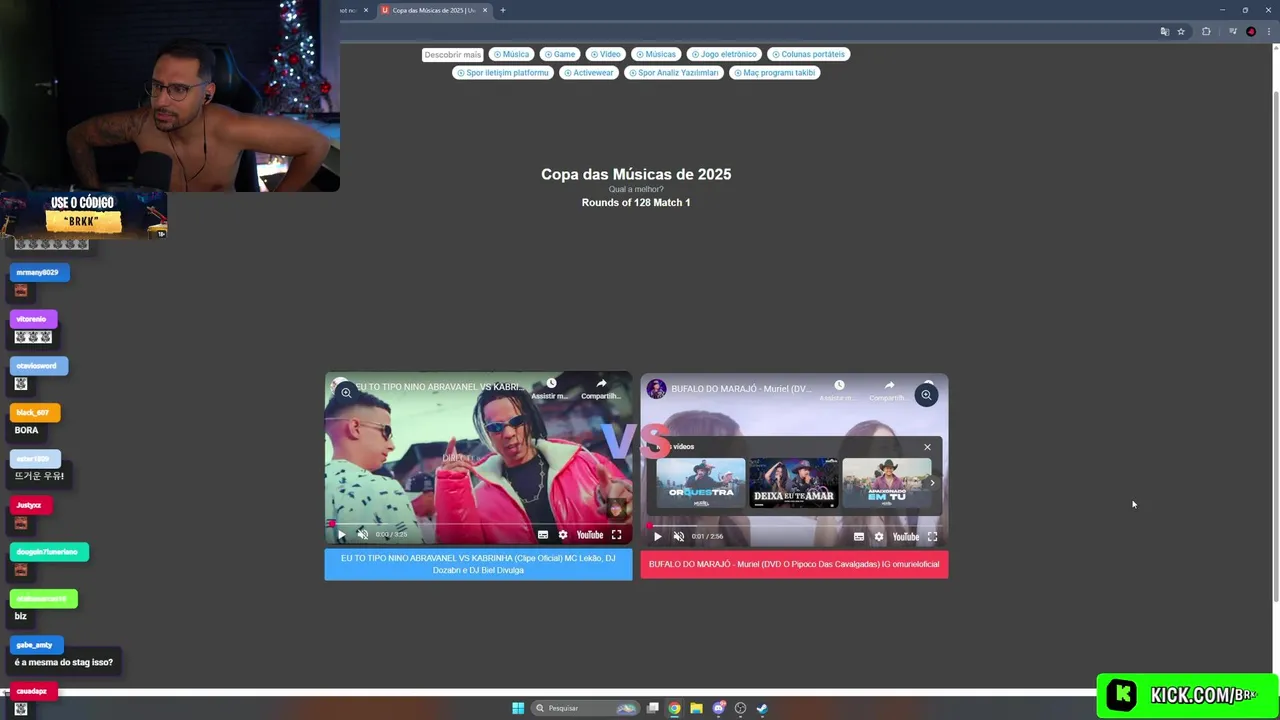Click the right video's magnifier zoom icon
This screenshot has width=1280, height=720.
coord(926,395)
